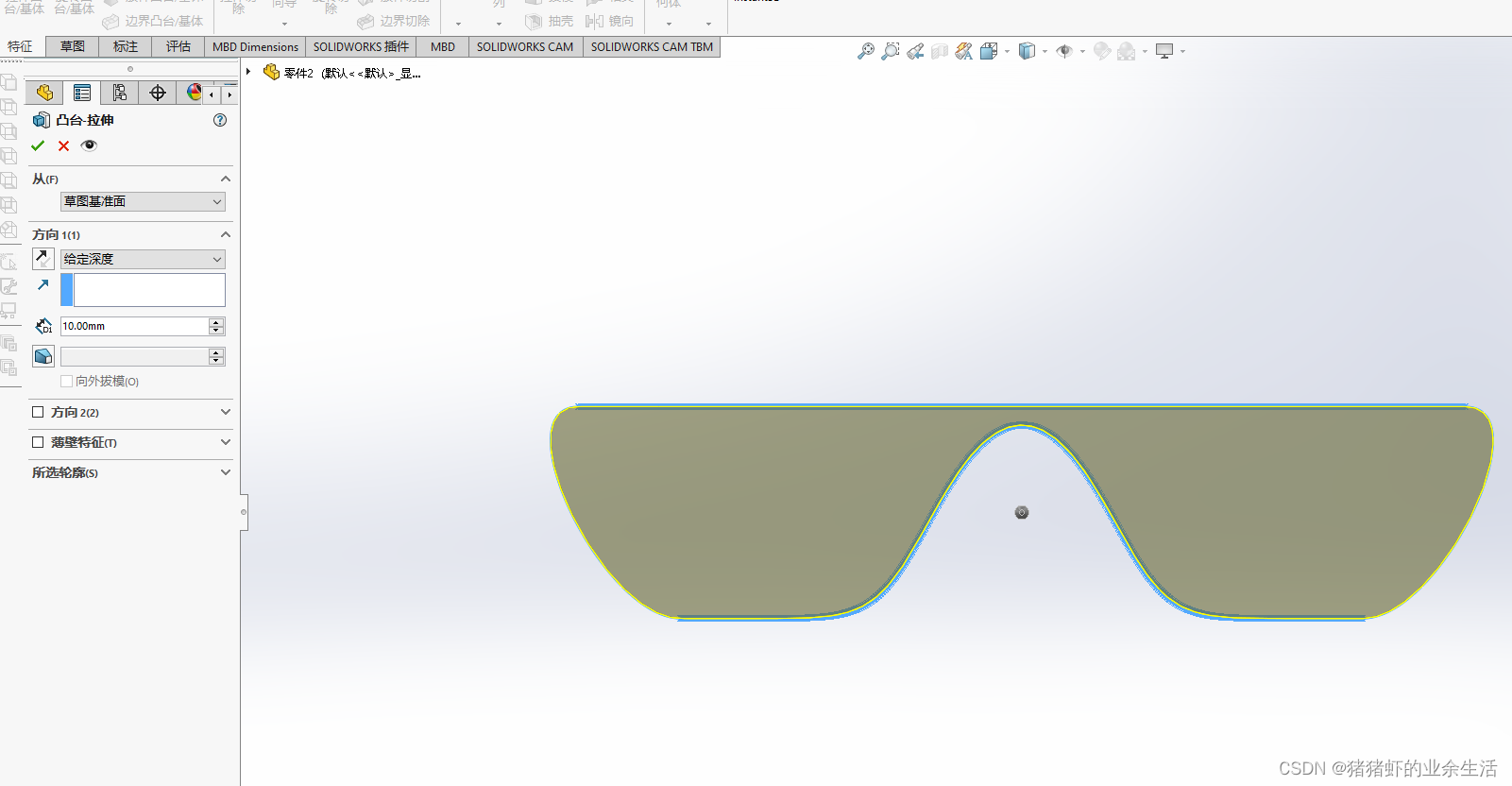This screenshot has width=1512, height=786.
Task: Click Zoom to Area icon
Action: point(890,51)
